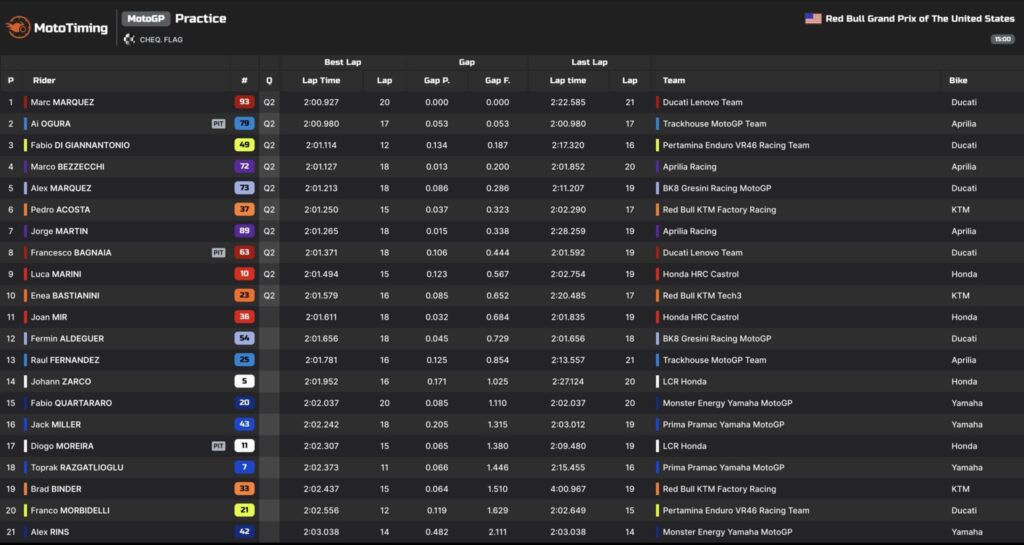Click Red Bull Grand Prix event title

(x=920, y=19)
